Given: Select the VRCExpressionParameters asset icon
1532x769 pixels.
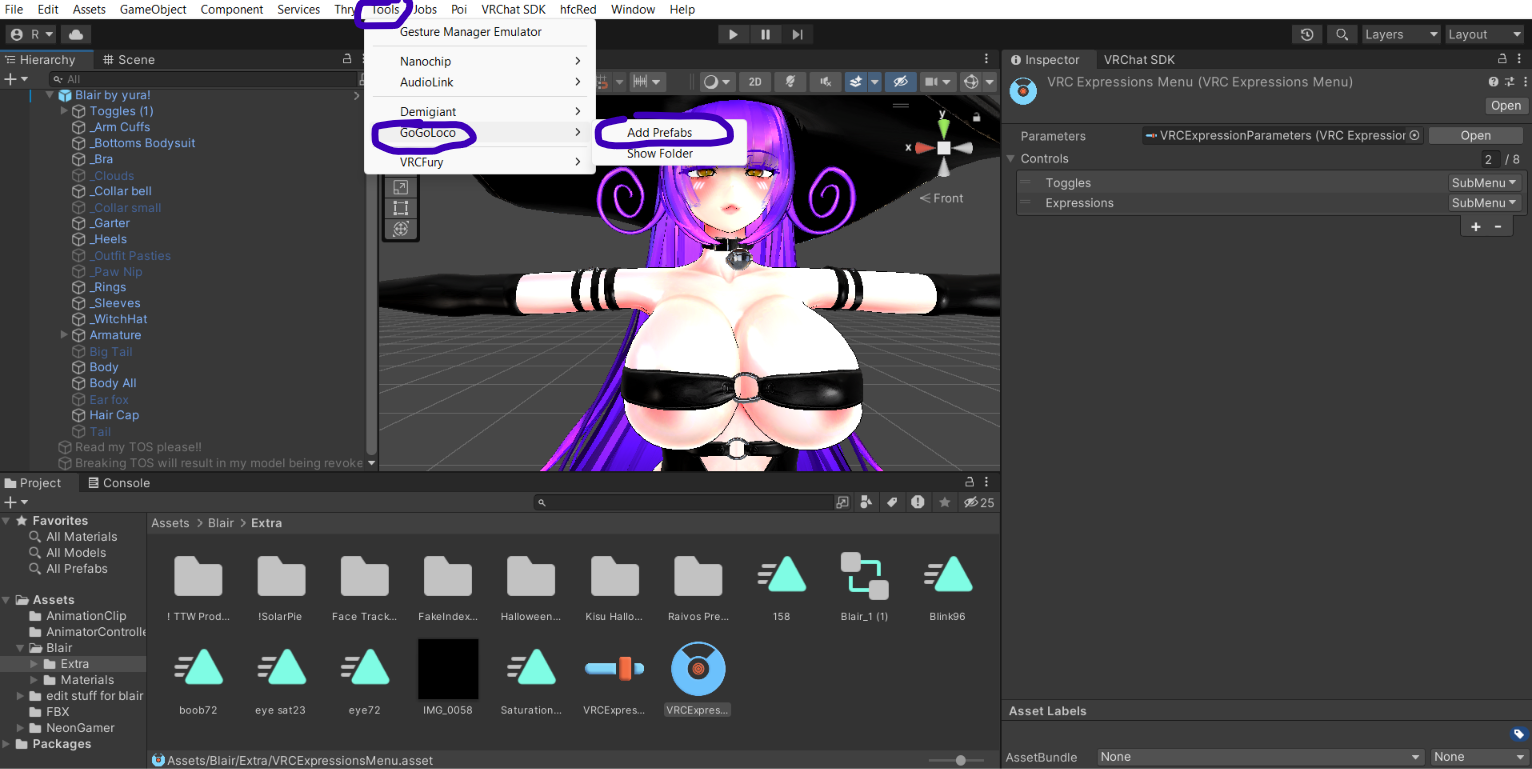Looking at the screenshot, I should click(x=614, y=670).
